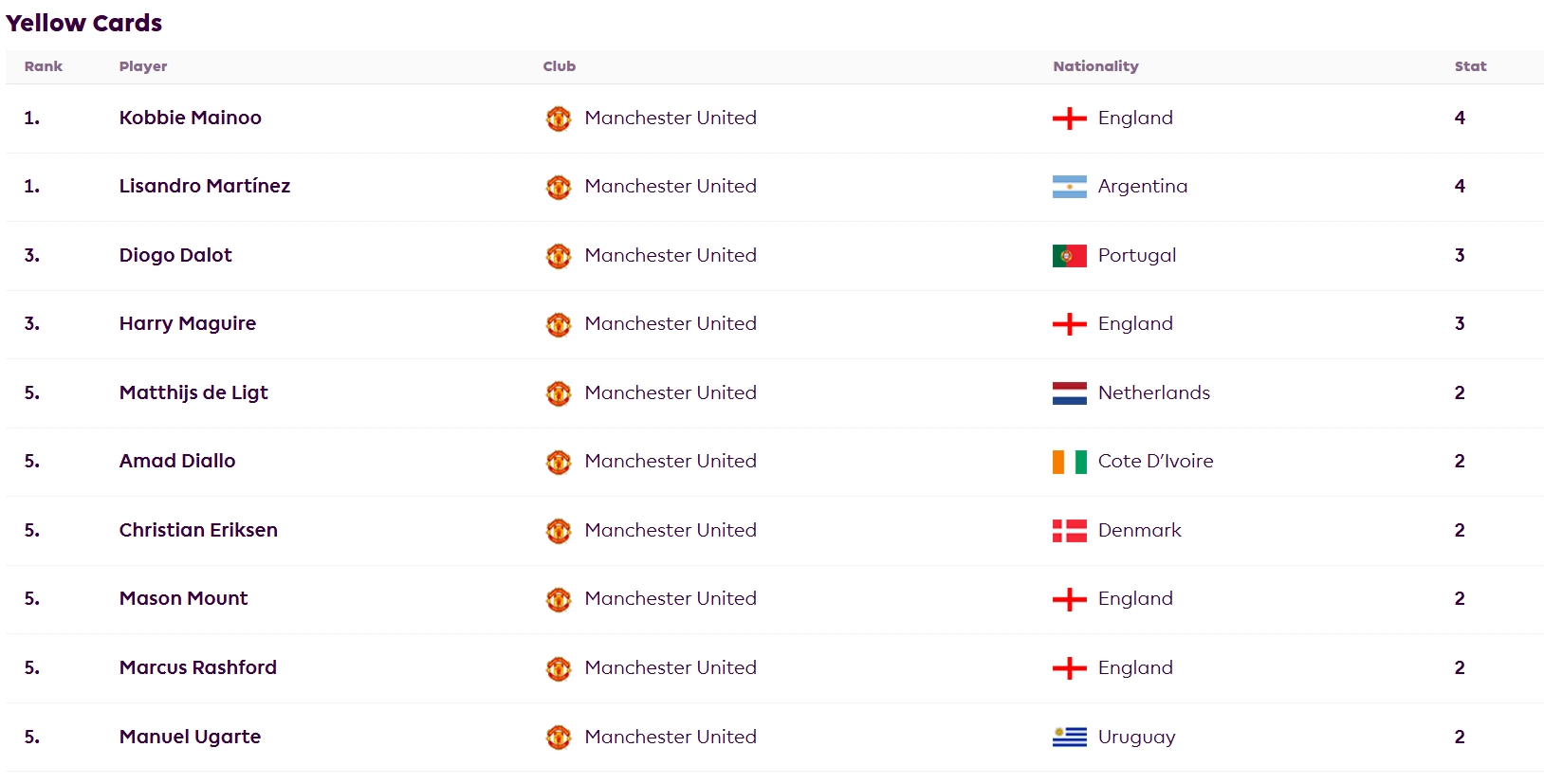Screen dimensions: 1544x784
Task: Click Manchester United club link for Mason Mount
Action: pyautogui.click(x=670, y=598)
